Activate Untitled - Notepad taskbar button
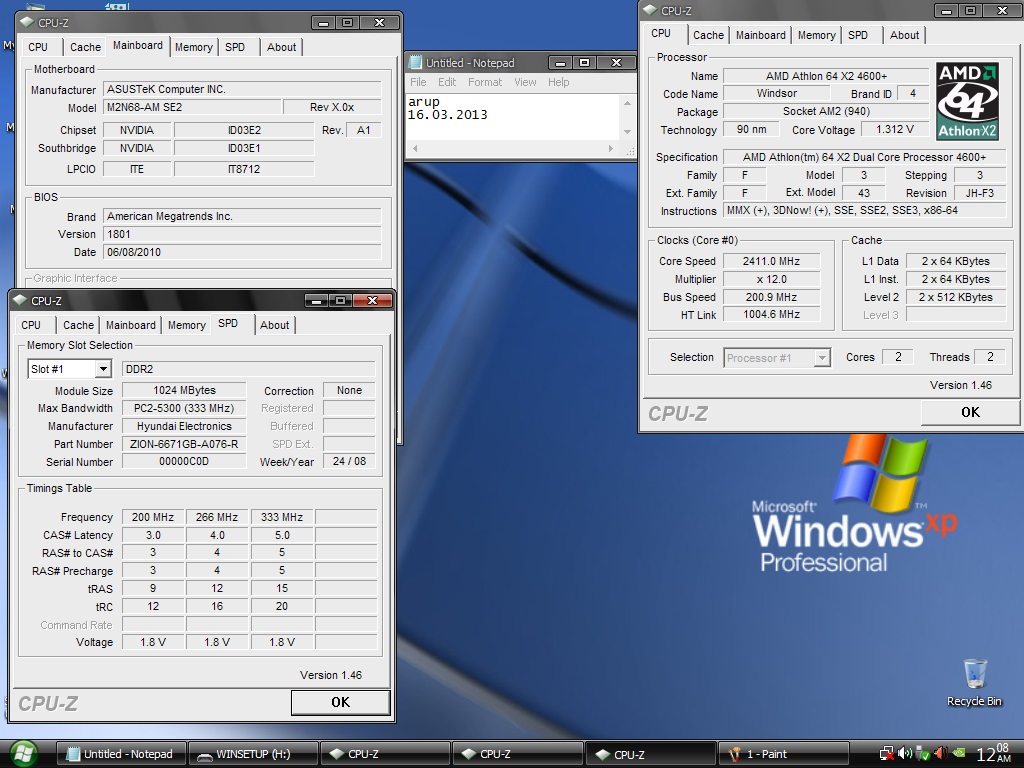Image resolution: width=1024 pixels, height=768 pixels. tap(121, 754)
